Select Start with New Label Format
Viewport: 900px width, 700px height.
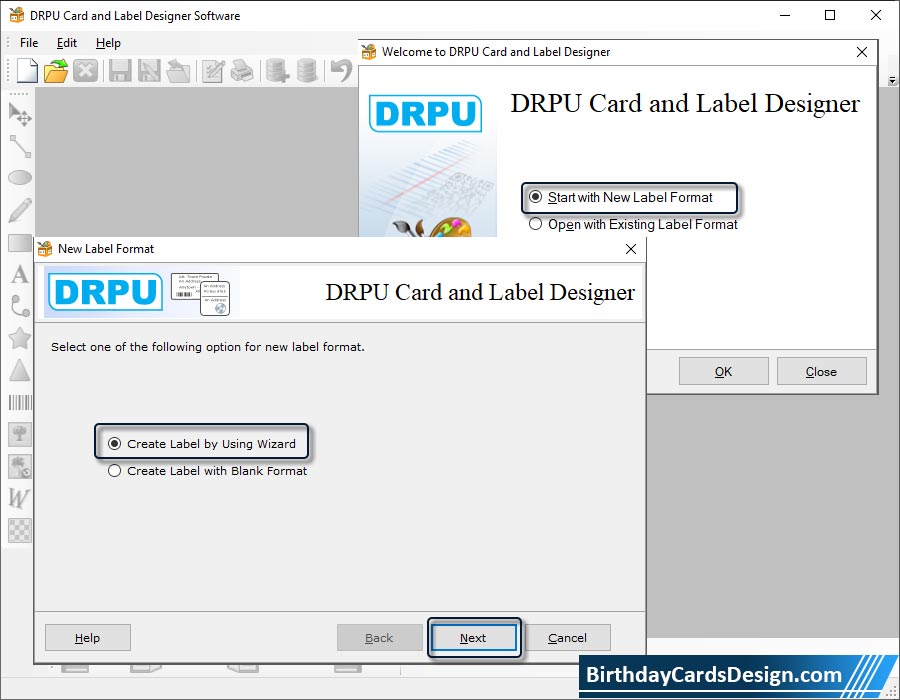[x=621, y=197]
